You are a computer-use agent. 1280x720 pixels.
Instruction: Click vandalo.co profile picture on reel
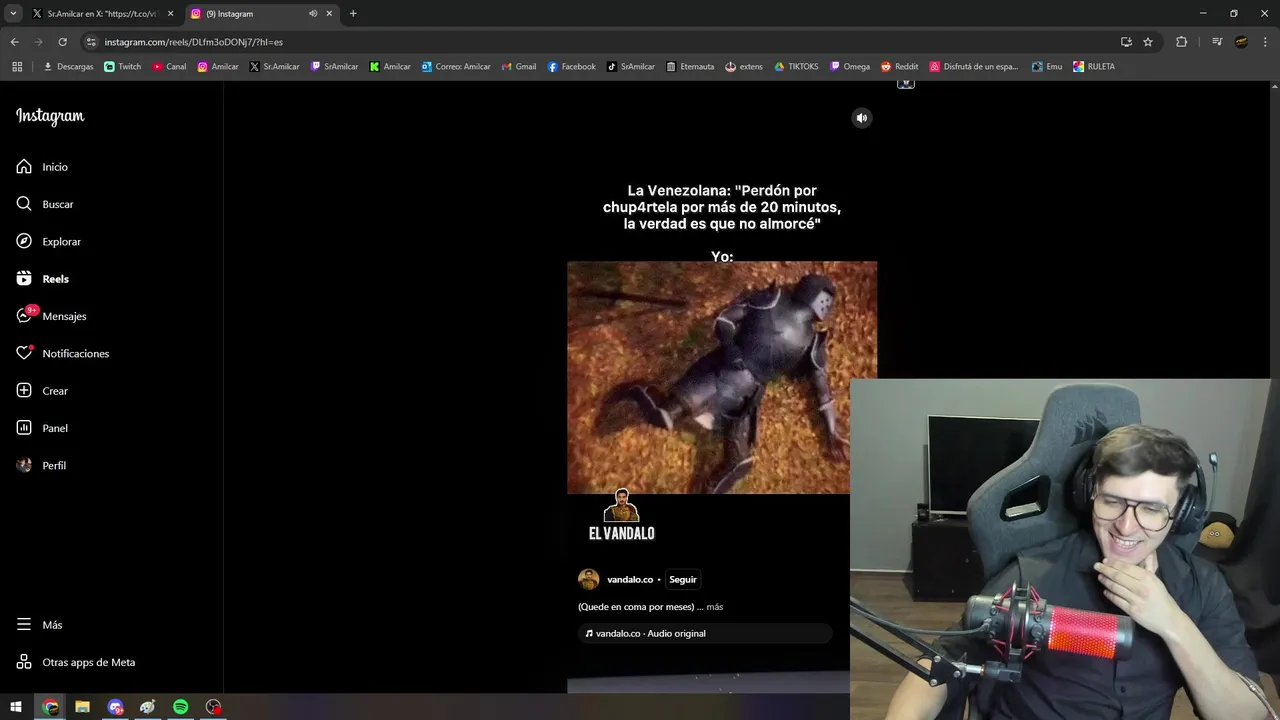pos(588,579)
